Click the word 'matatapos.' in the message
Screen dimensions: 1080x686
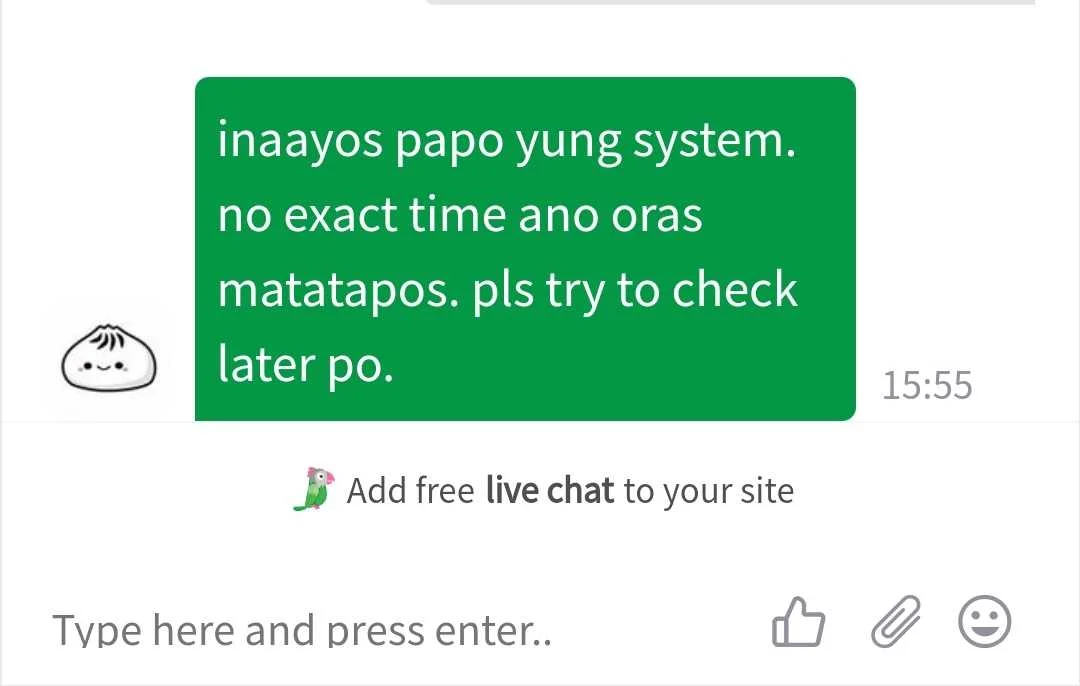pyautogui.click(x=338, y=291)
